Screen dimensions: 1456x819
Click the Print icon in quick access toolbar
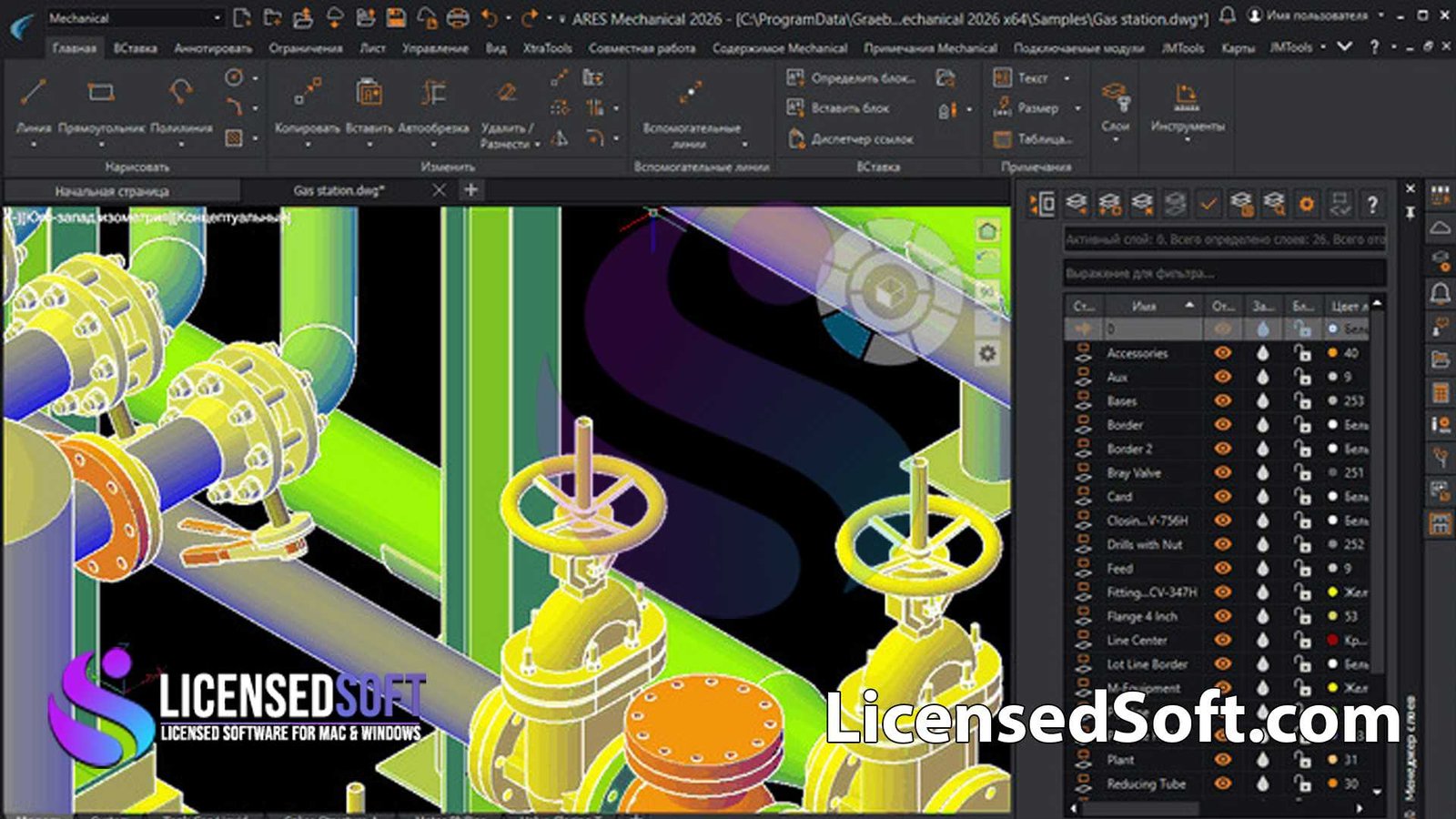(458, 17)
